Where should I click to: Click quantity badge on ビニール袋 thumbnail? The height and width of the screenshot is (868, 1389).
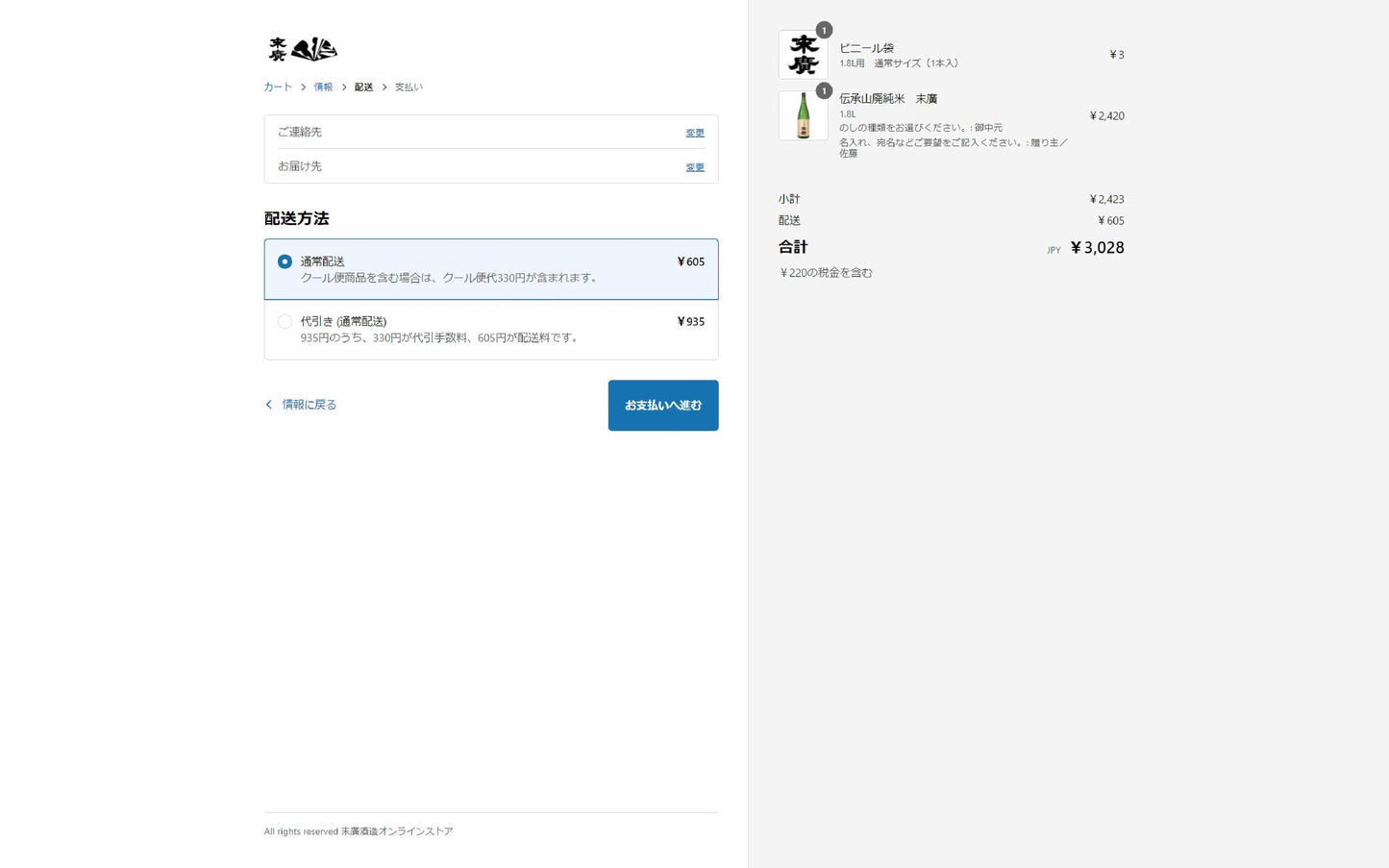[x=824, y=31]
